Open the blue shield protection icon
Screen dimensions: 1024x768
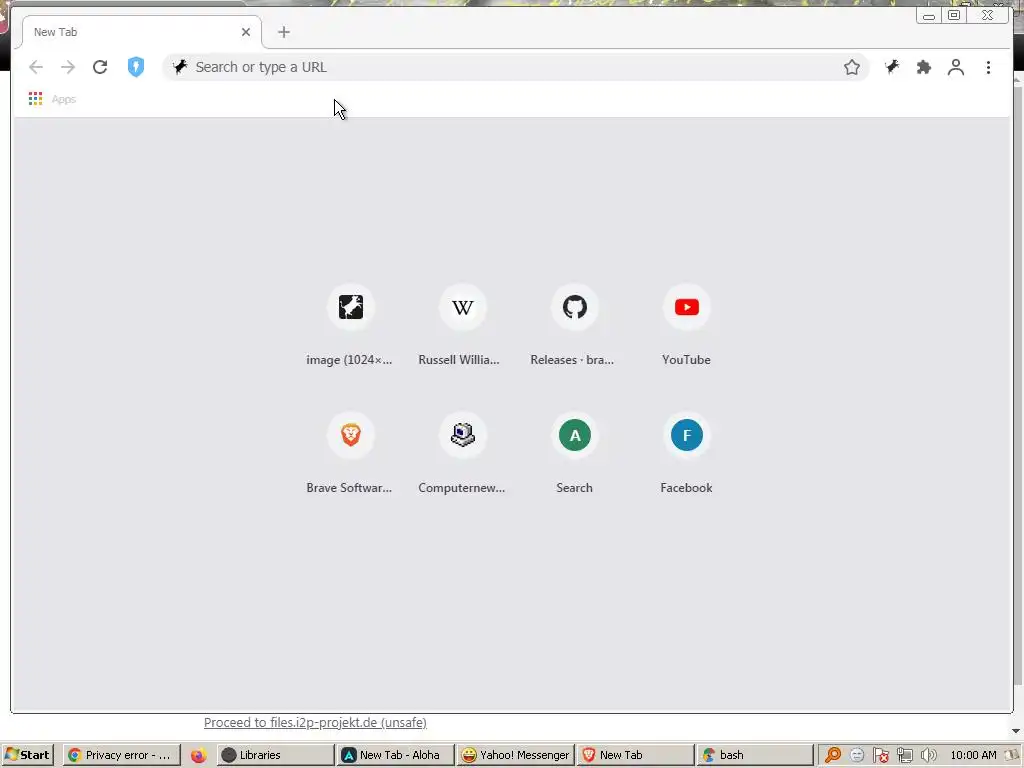click(x=136, y=67)
